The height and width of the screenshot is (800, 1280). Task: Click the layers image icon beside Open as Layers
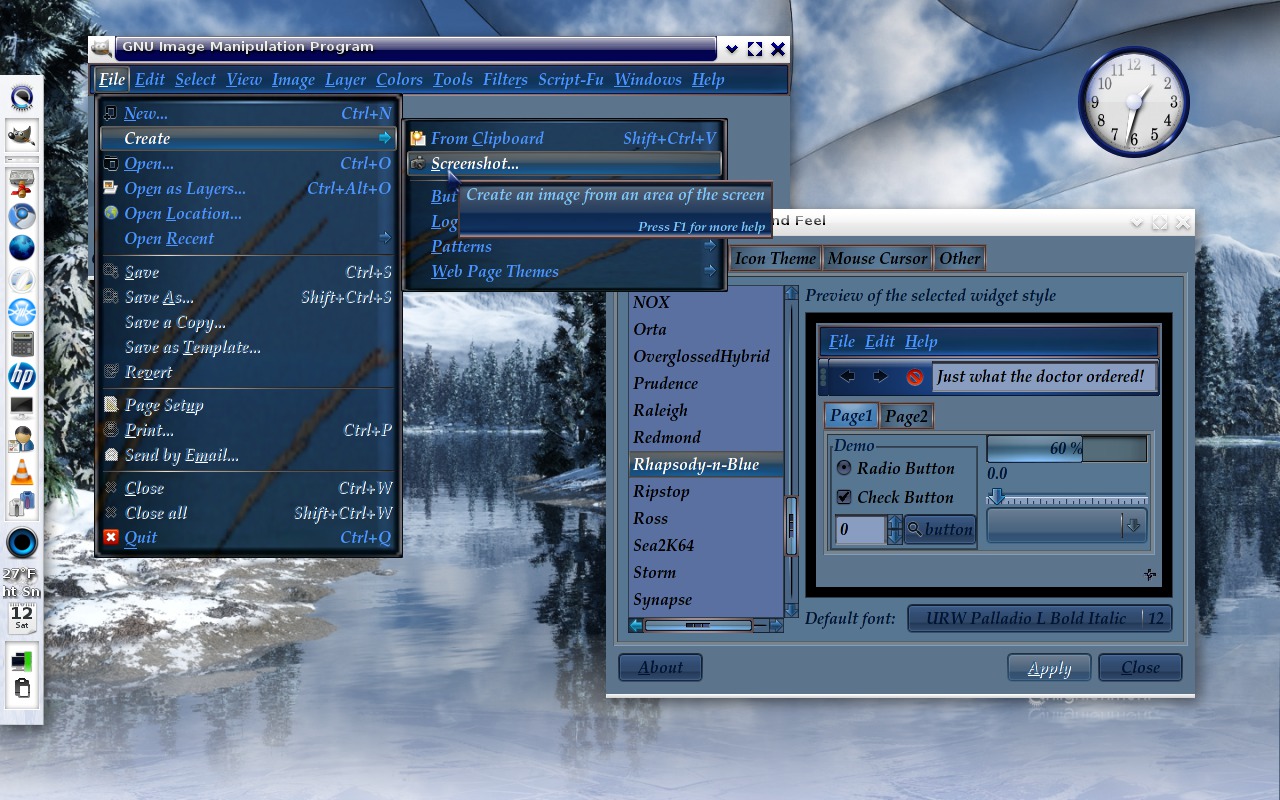111,188
